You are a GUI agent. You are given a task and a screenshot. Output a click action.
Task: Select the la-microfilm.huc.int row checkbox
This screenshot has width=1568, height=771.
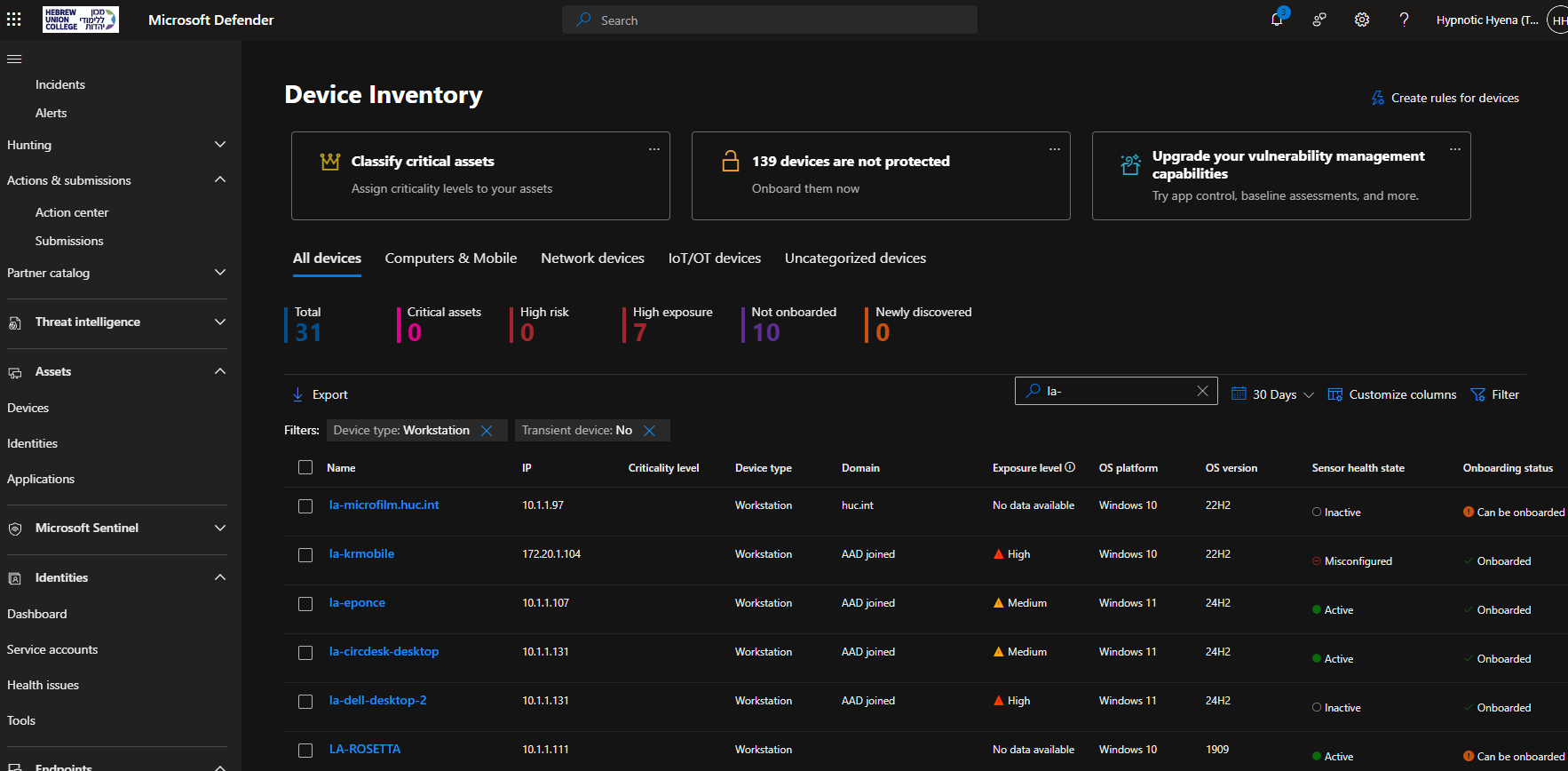[x=305, y=506]
